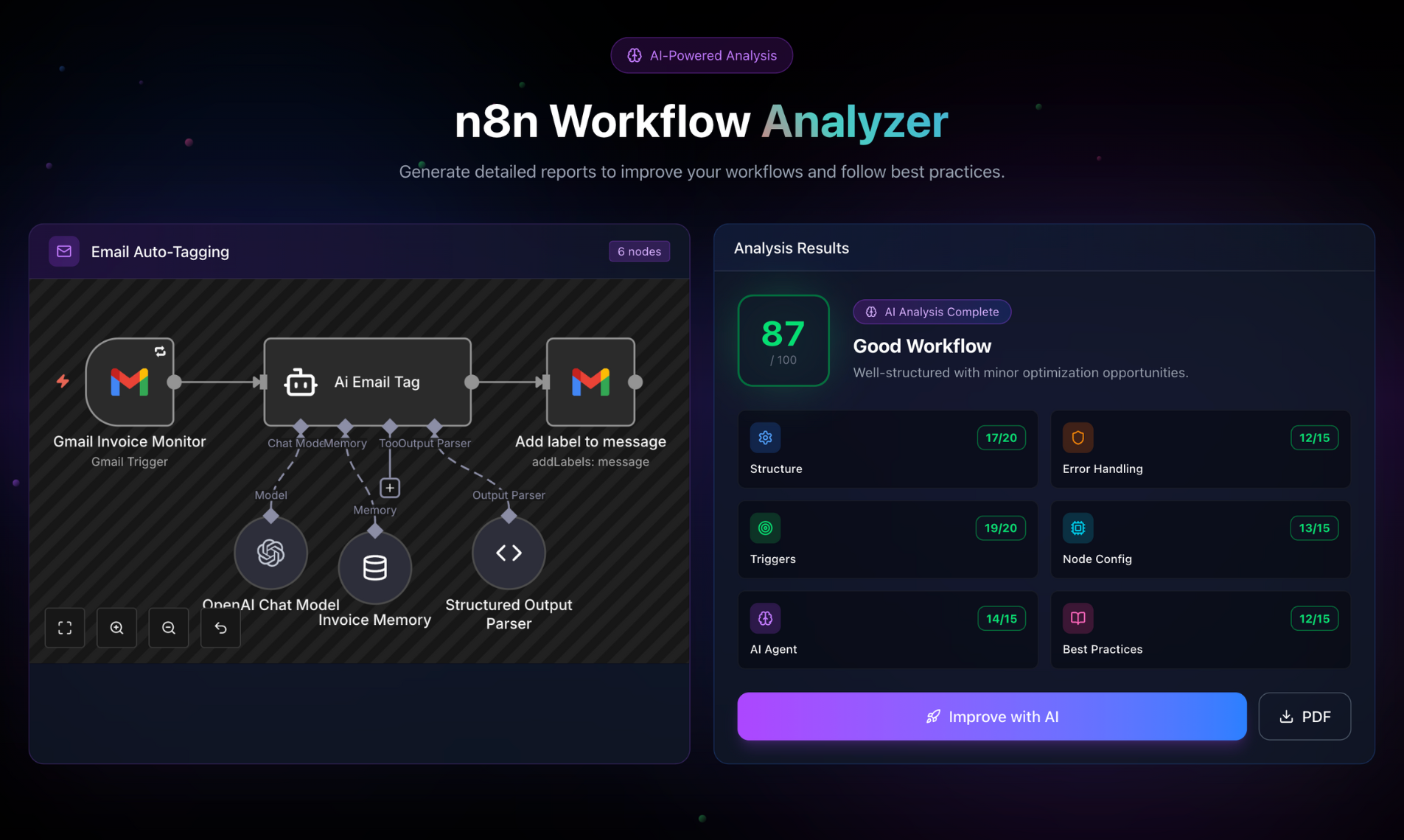
Task: Click the Gmail icon on Add label node
Action: tap(590, 382)
